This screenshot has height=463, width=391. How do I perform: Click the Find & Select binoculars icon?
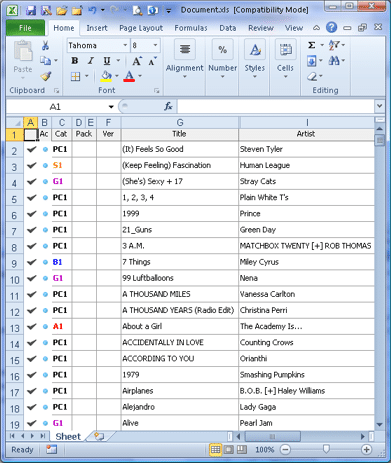334,61
